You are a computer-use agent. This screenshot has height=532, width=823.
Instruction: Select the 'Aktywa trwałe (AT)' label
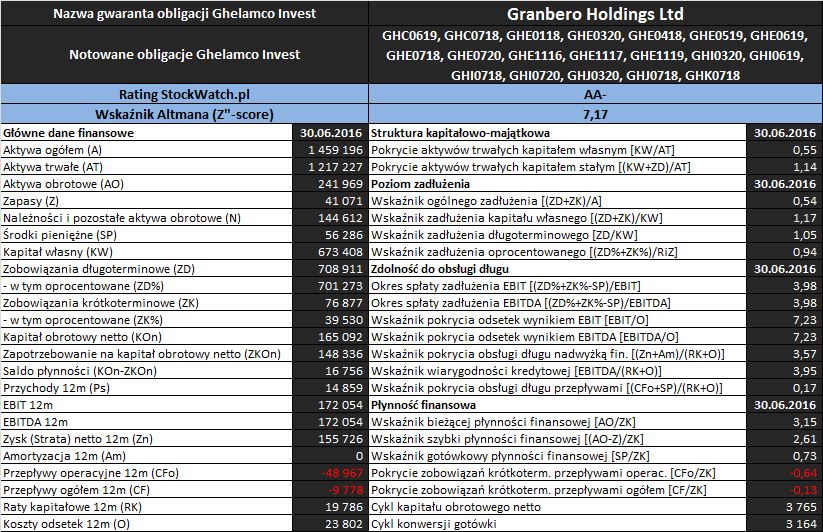point(53,167)
